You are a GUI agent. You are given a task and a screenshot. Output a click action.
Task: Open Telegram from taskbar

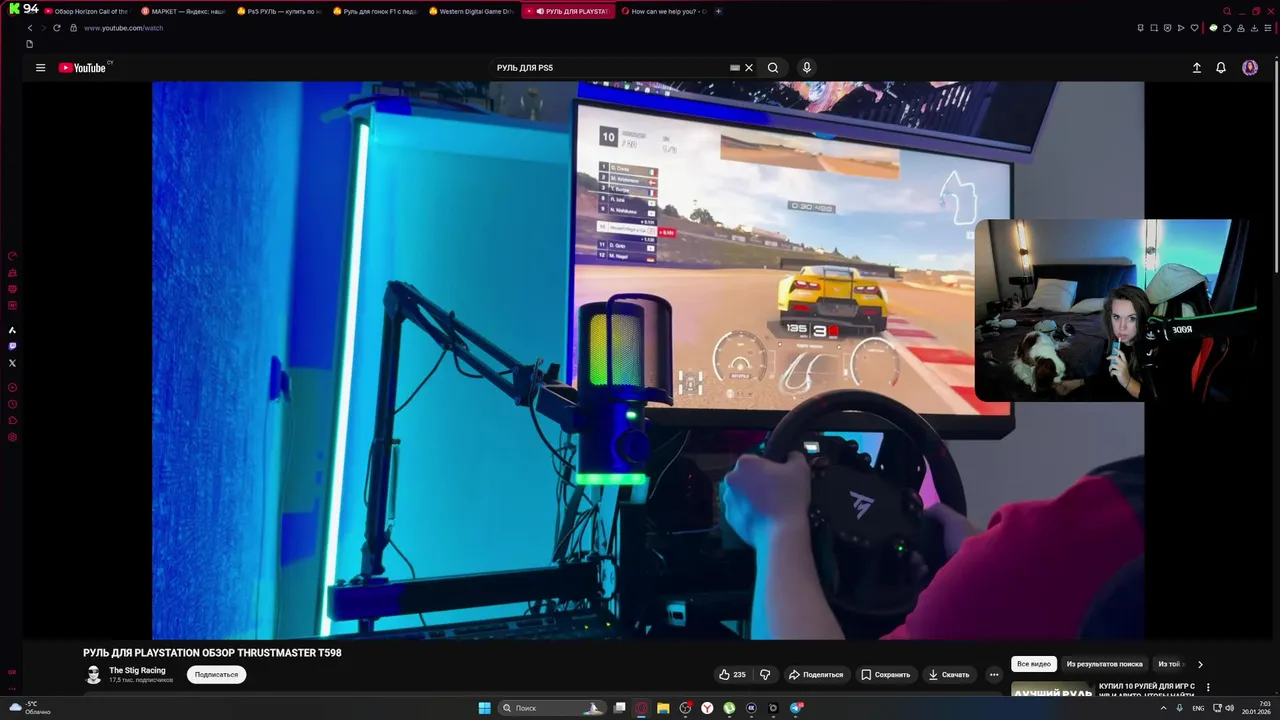tap(796, 708)
